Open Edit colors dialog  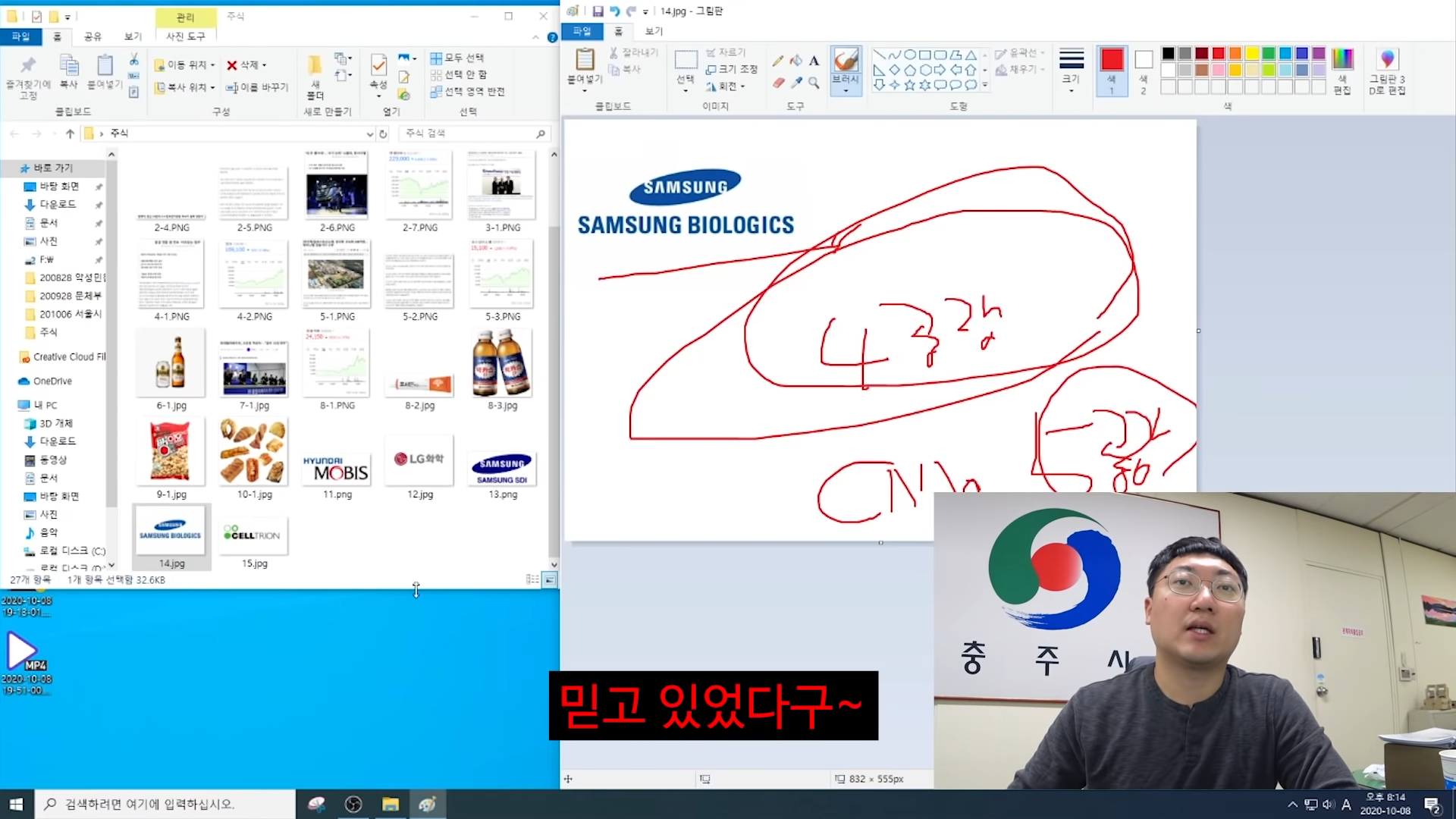1342,73
